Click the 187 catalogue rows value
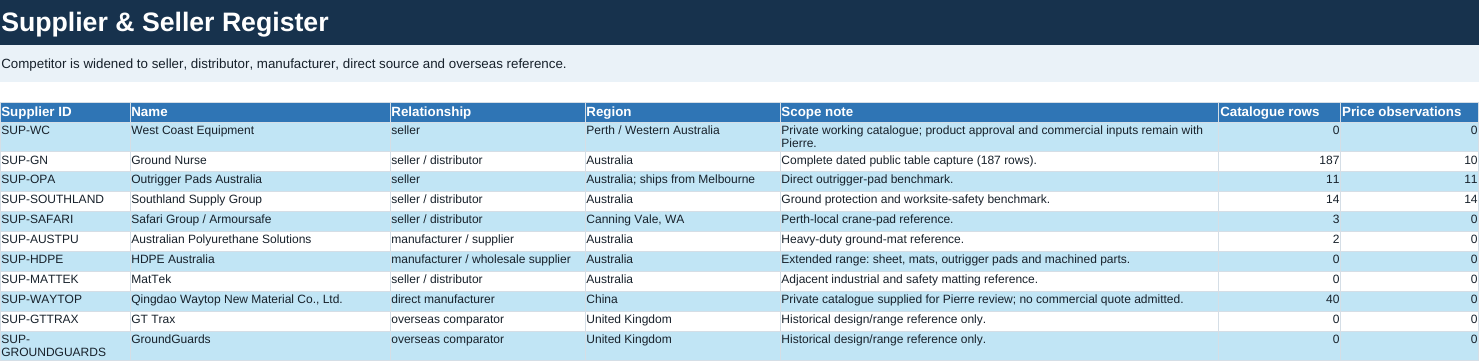 tap(1279, 161)
